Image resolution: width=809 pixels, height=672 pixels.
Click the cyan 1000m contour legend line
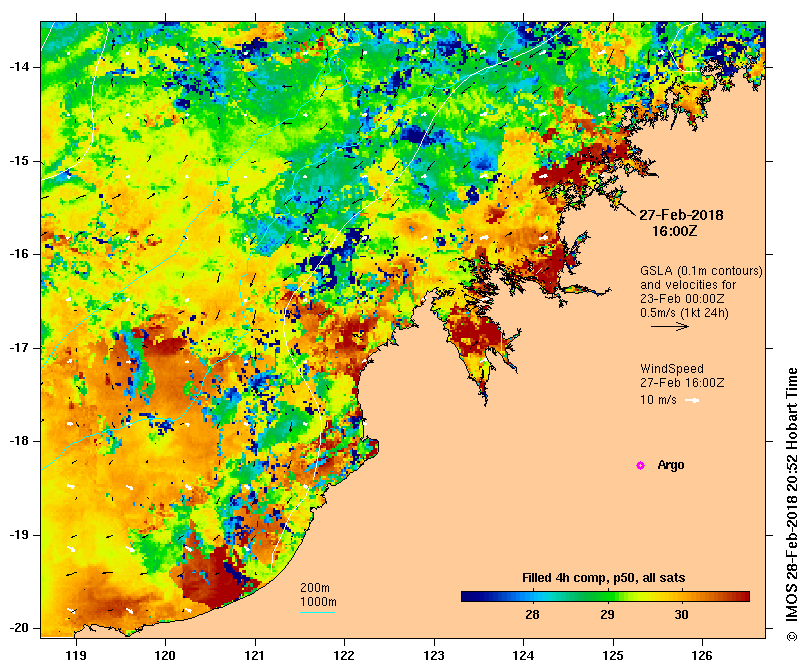[317, 613]
